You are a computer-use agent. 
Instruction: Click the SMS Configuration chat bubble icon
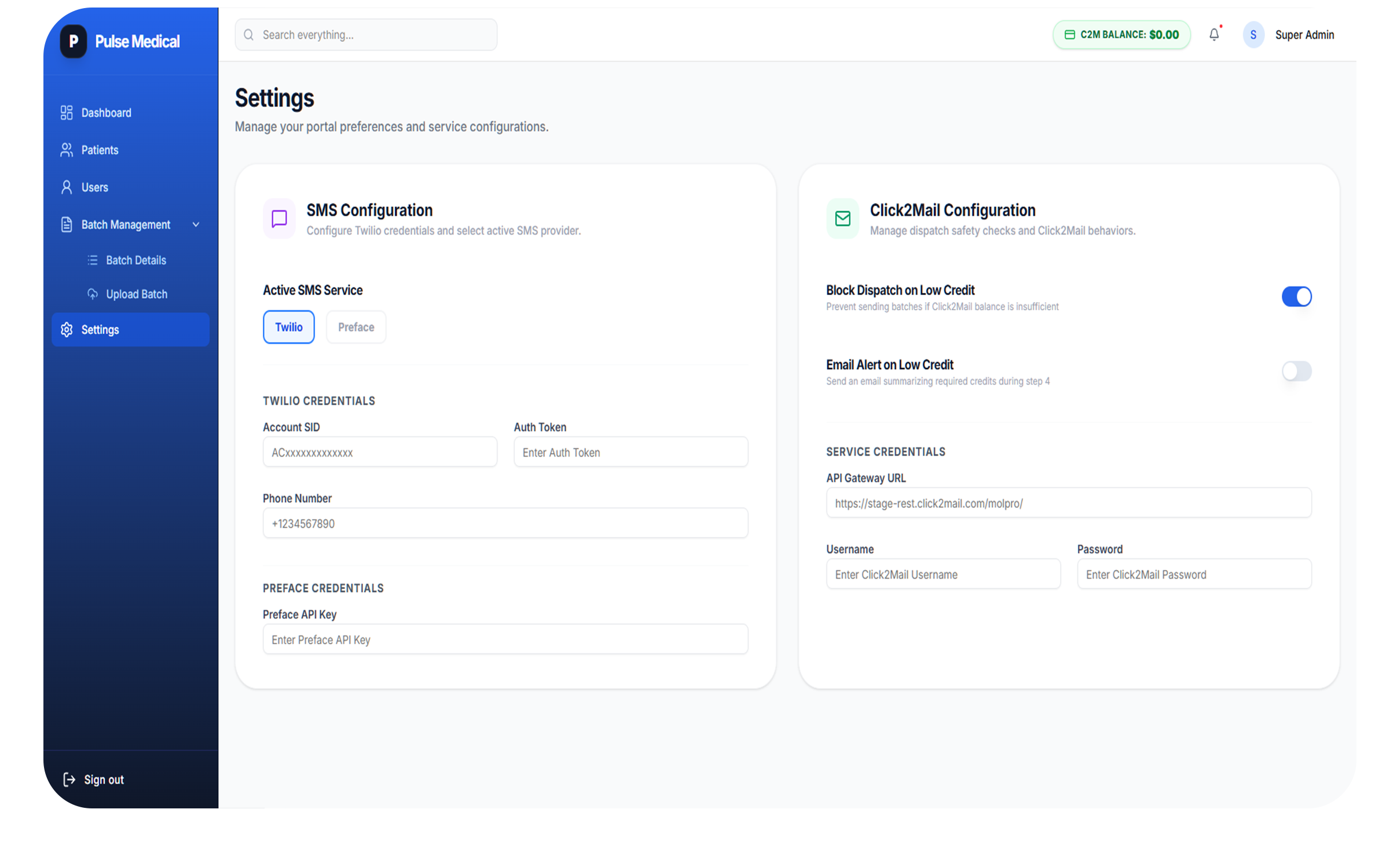click(278, 219)
